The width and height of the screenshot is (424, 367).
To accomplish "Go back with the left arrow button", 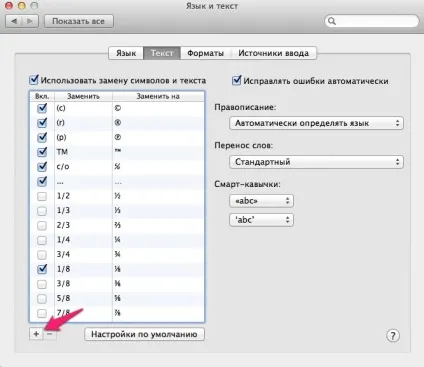I will (x=14, y=21).
